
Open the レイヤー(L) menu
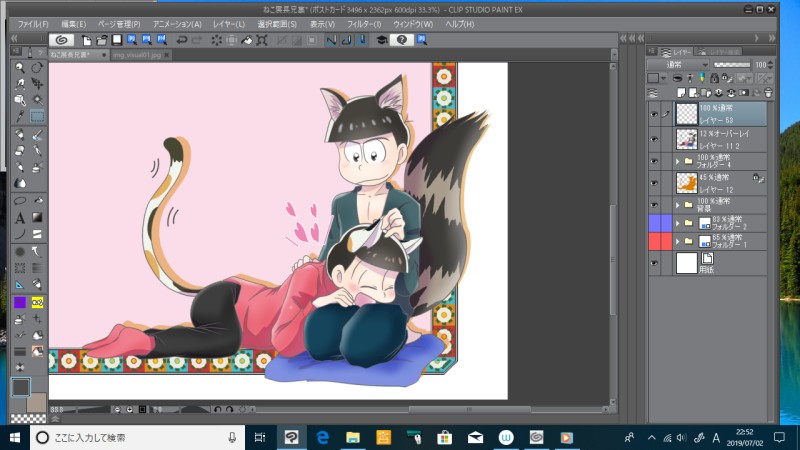[229, 24]
